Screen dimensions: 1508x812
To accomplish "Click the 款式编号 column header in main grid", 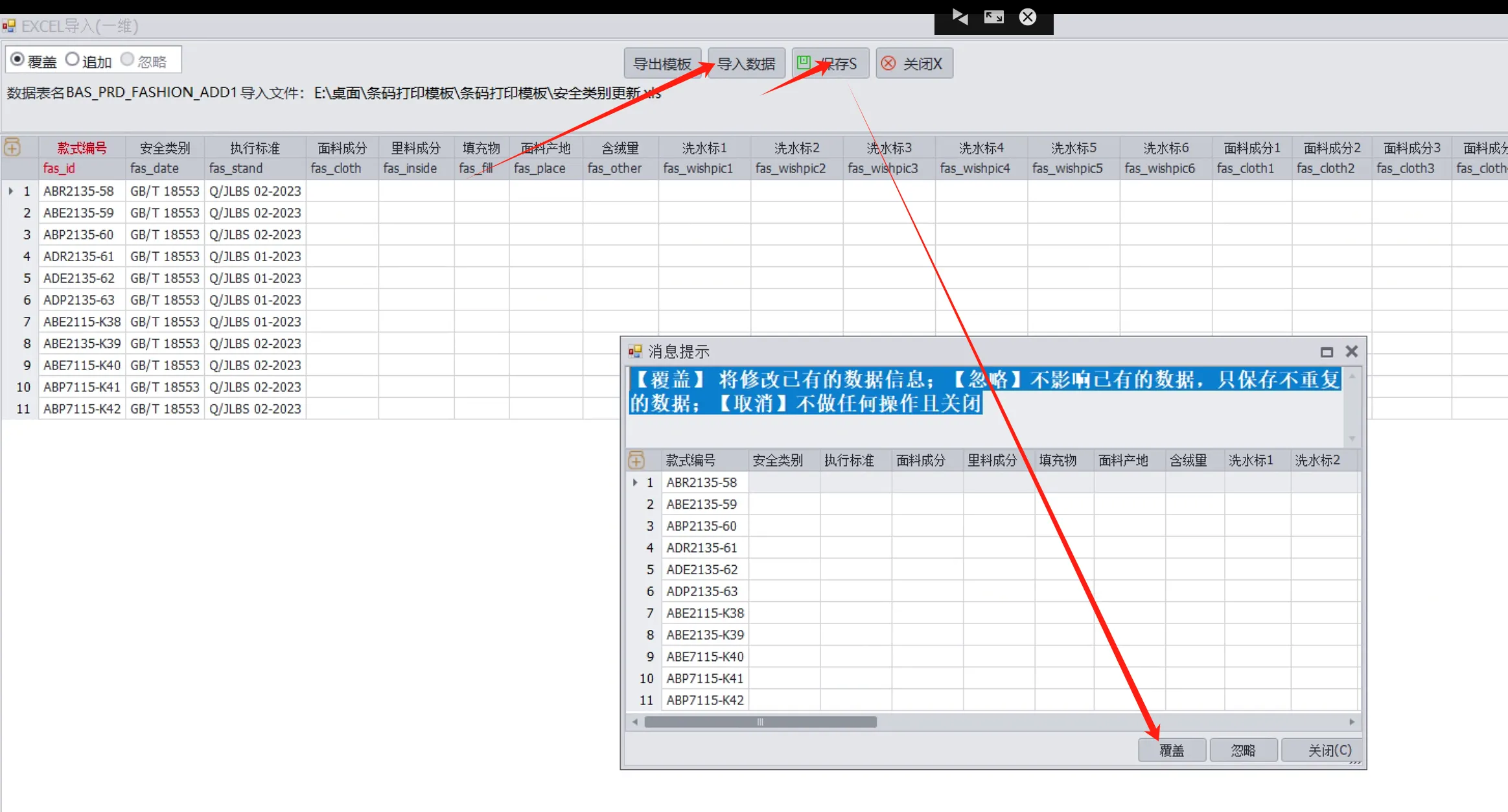I will [82, 148].
